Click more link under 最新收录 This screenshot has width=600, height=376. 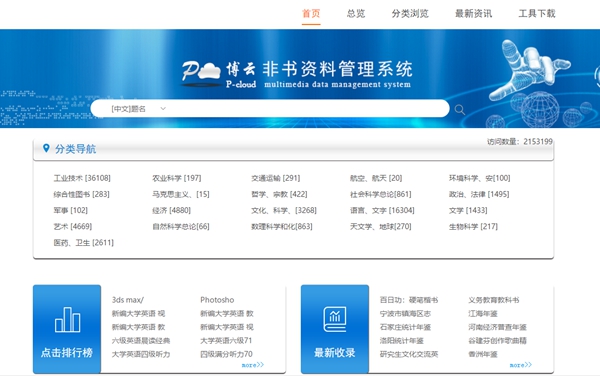coord(521,365)
